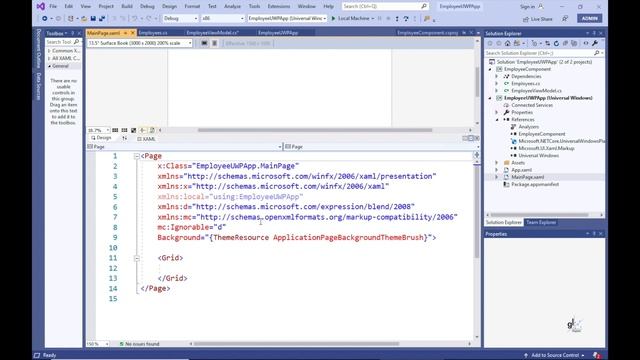Collapse the Page element at line 1
Image resolution: width=640 pixels, height=360 pixels.
tap(137, 156)
